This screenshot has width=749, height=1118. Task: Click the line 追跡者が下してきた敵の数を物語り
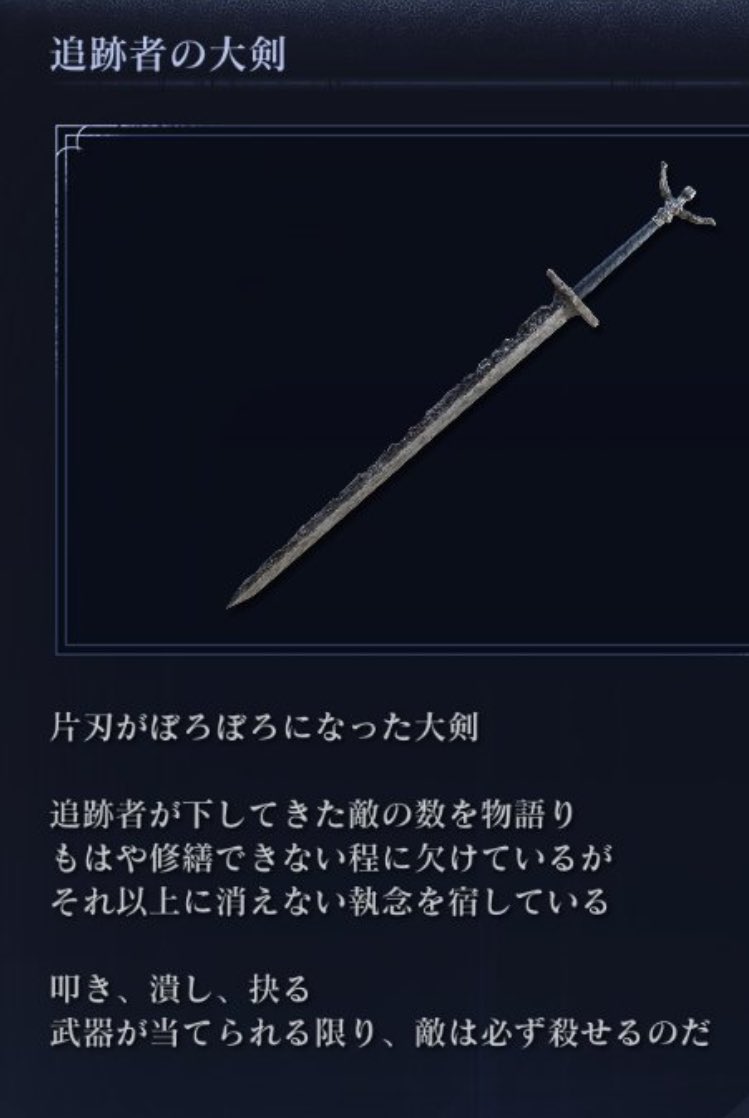(x=312, y=815)
